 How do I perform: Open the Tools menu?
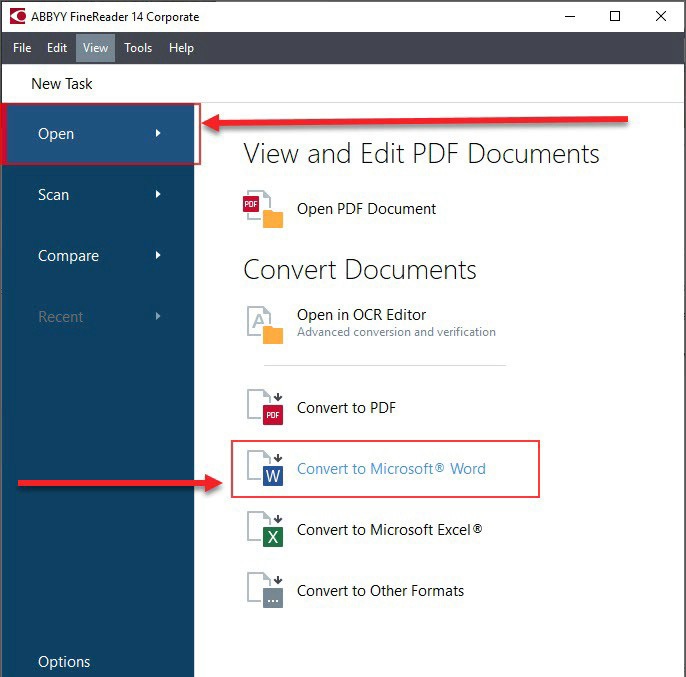click(138, 48)
